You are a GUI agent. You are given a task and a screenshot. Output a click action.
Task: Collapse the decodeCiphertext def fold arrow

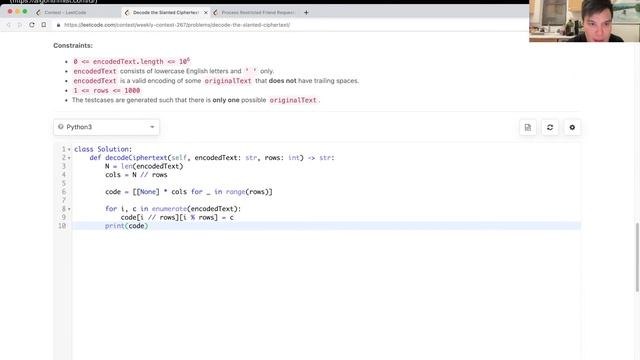(69, 158)
